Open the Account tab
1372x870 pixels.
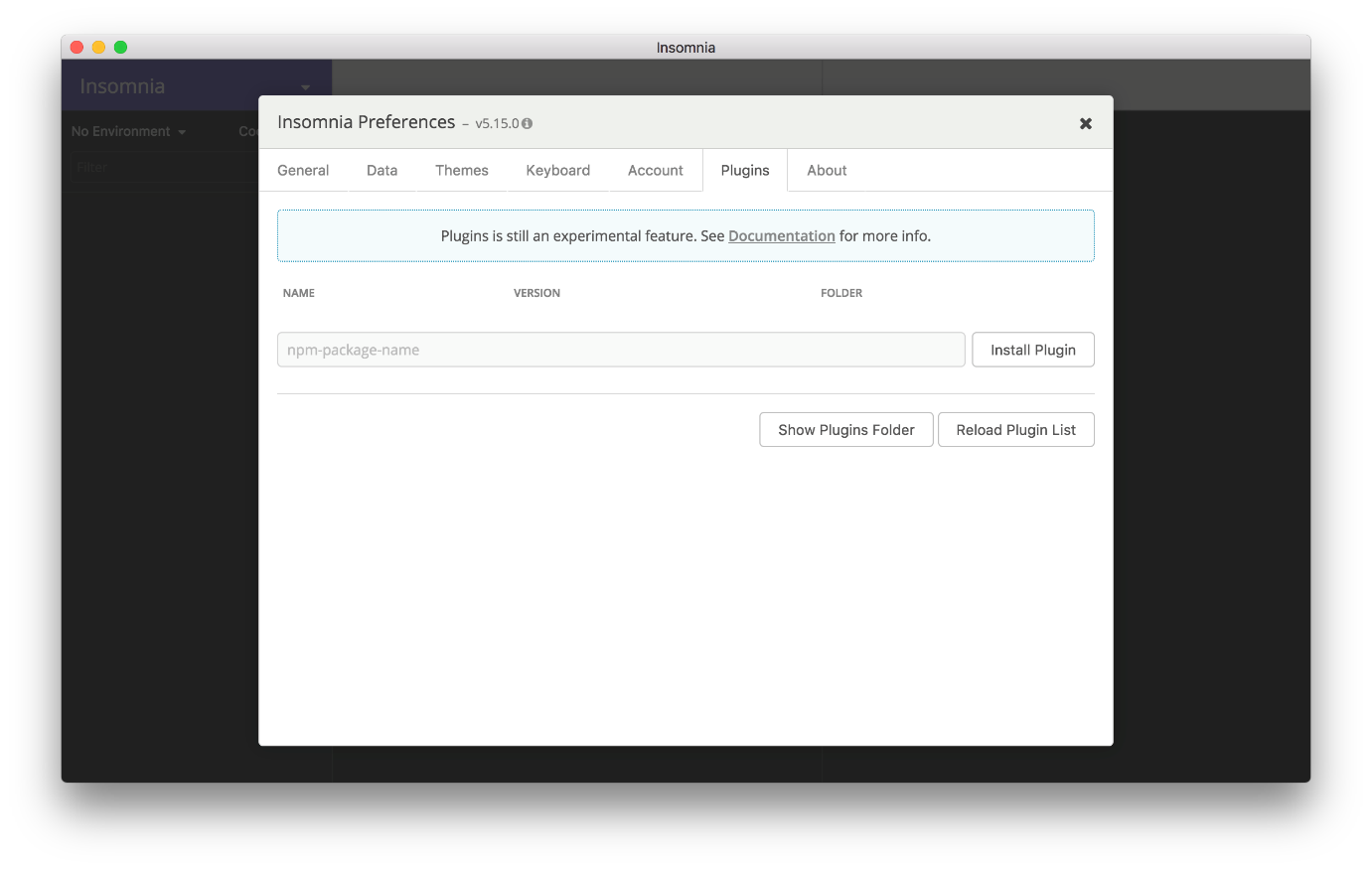coord(655,171)
